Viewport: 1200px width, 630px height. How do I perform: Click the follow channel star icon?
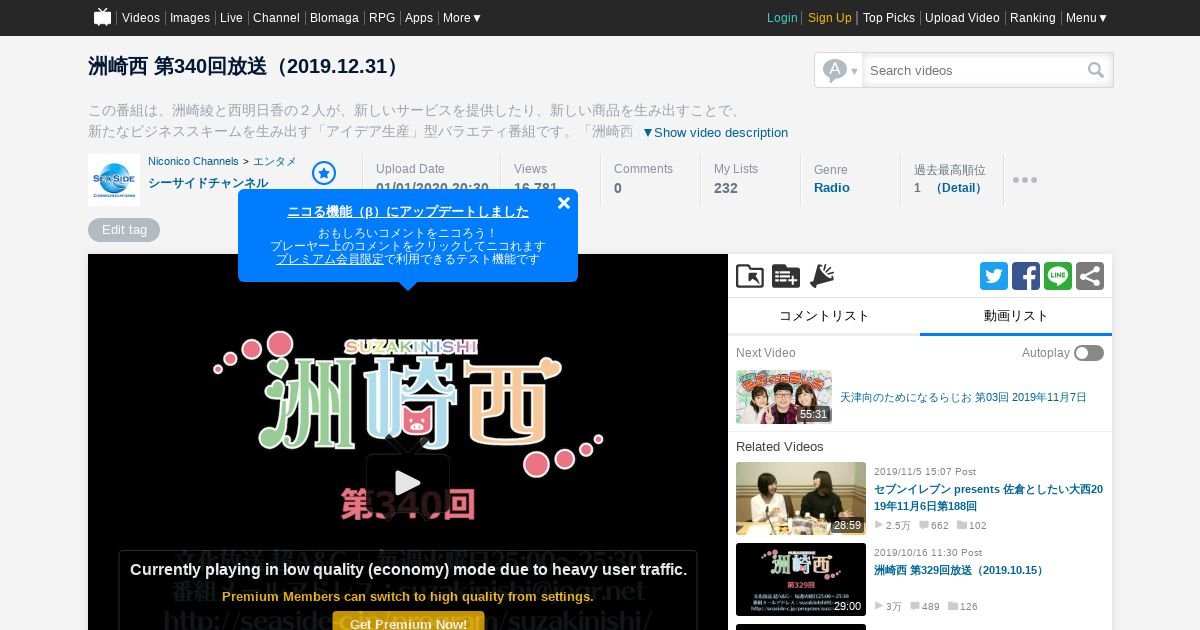[x=324, y=173]
